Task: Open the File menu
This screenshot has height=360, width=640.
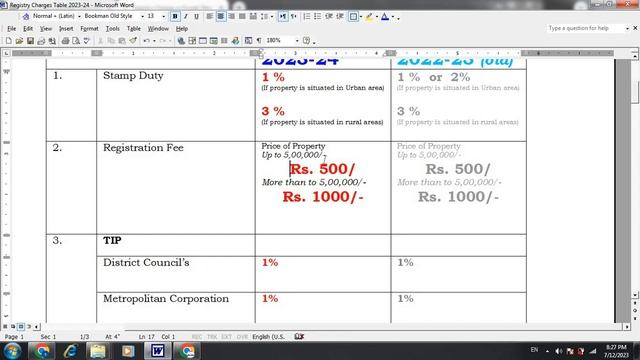Action: point(11,29)
